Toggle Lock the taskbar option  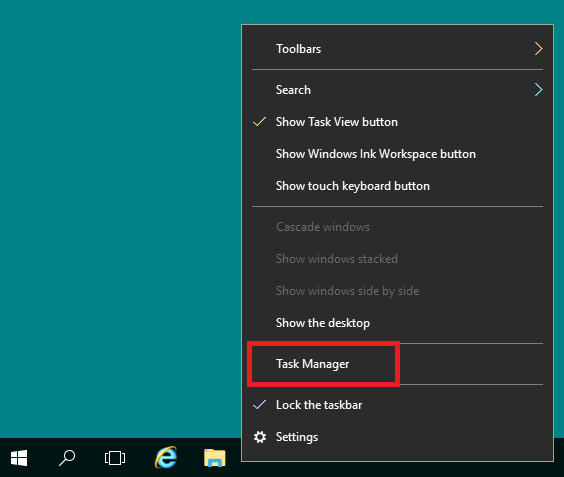pos(397,405)
